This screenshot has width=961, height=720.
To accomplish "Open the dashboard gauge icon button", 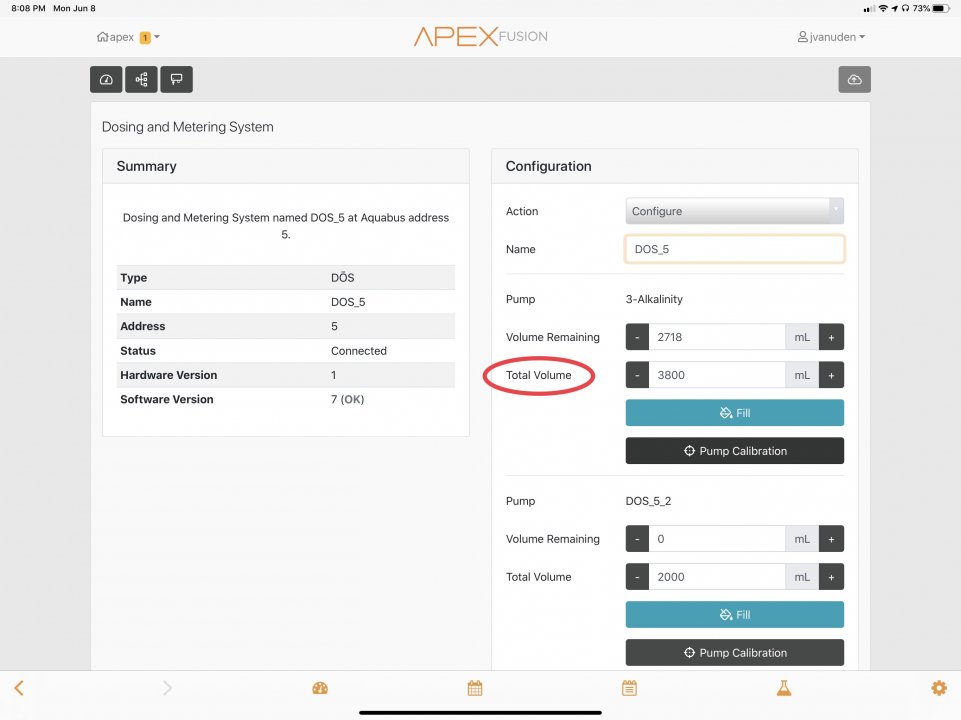I will click(x=106, y=80).
